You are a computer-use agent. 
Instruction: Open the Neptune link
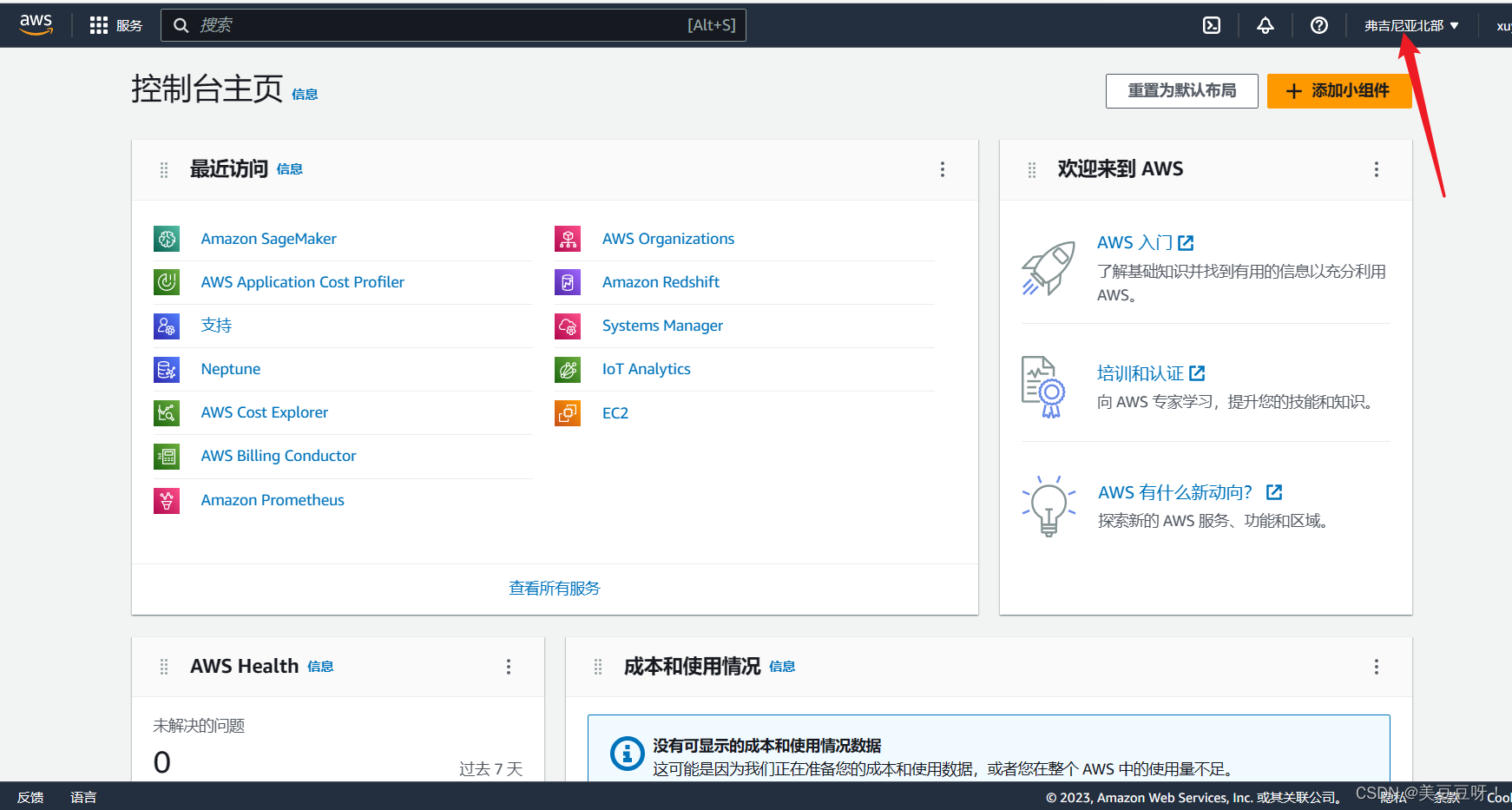pyautogui.click(x=231, y=369)
